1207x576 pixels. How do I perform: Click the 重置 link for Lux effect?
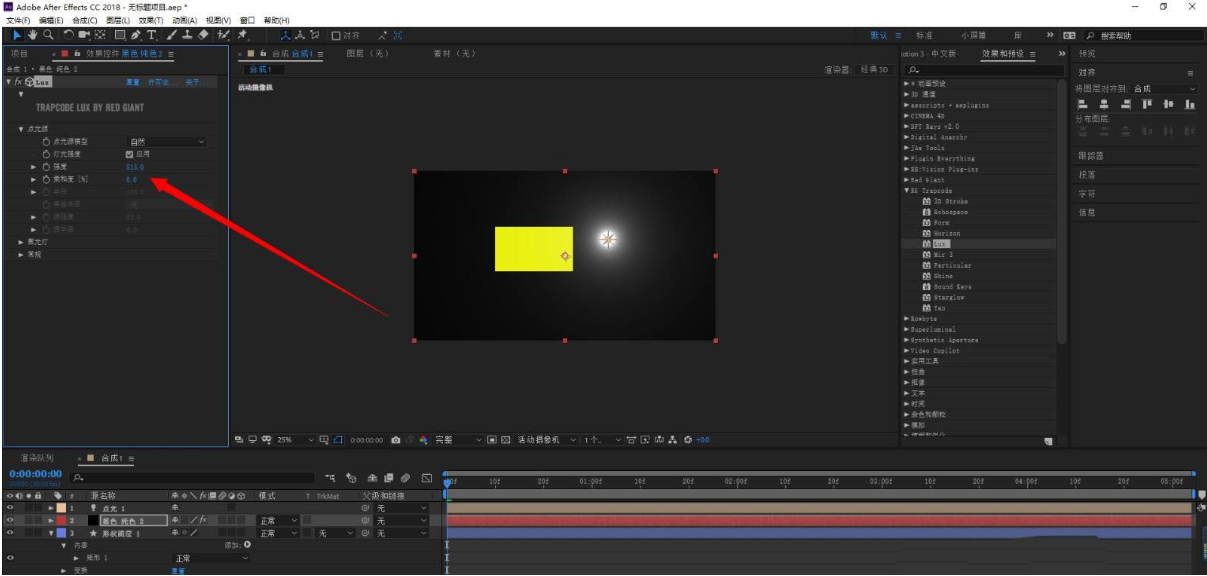pyautogui.click(x=132, y=82)
